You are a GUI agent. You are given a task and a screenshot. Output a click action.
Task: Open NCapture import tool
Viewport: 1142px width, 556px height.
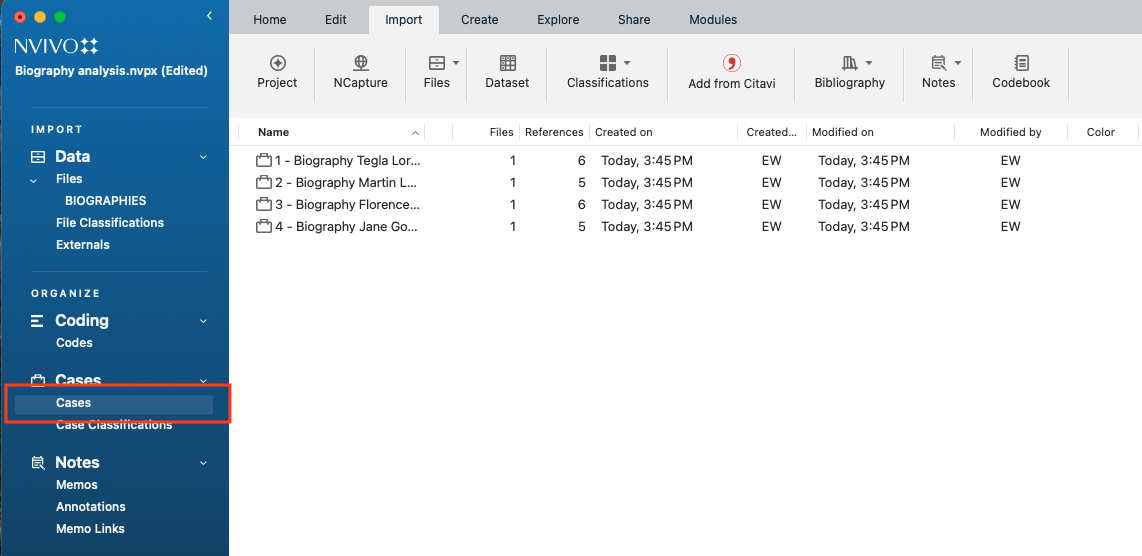360,64
